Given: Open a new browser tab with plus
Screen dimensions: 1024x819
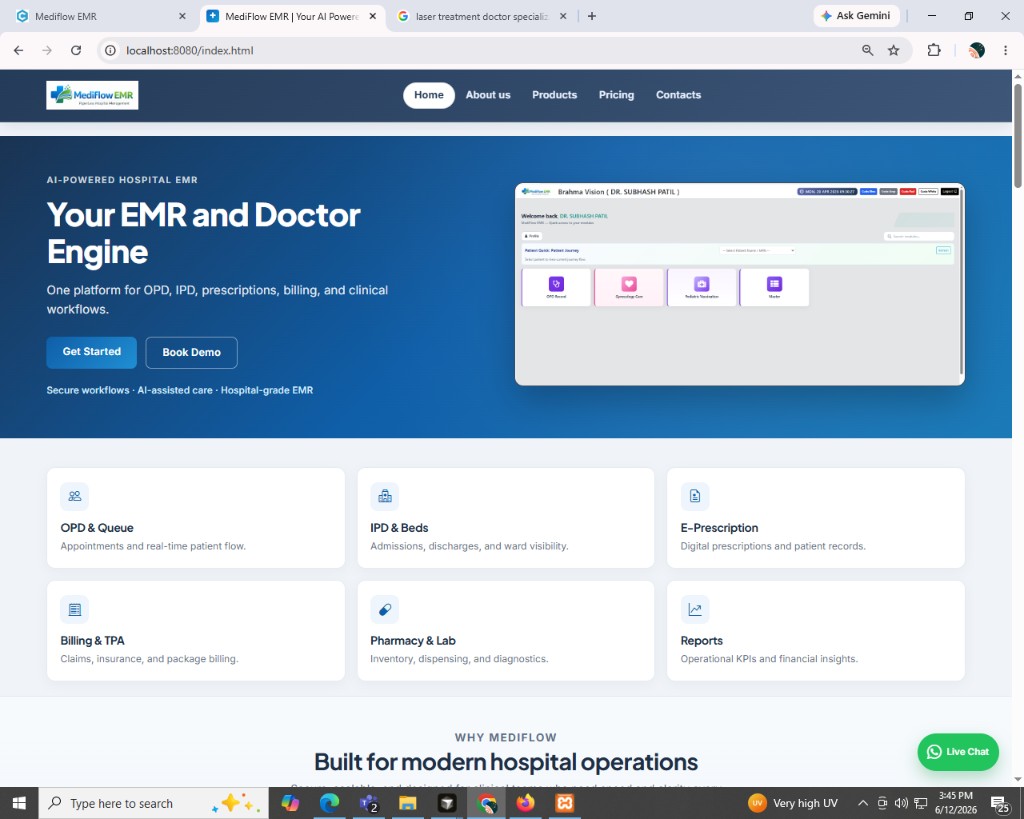Looking at the screenshot, I should pos(592,16).
